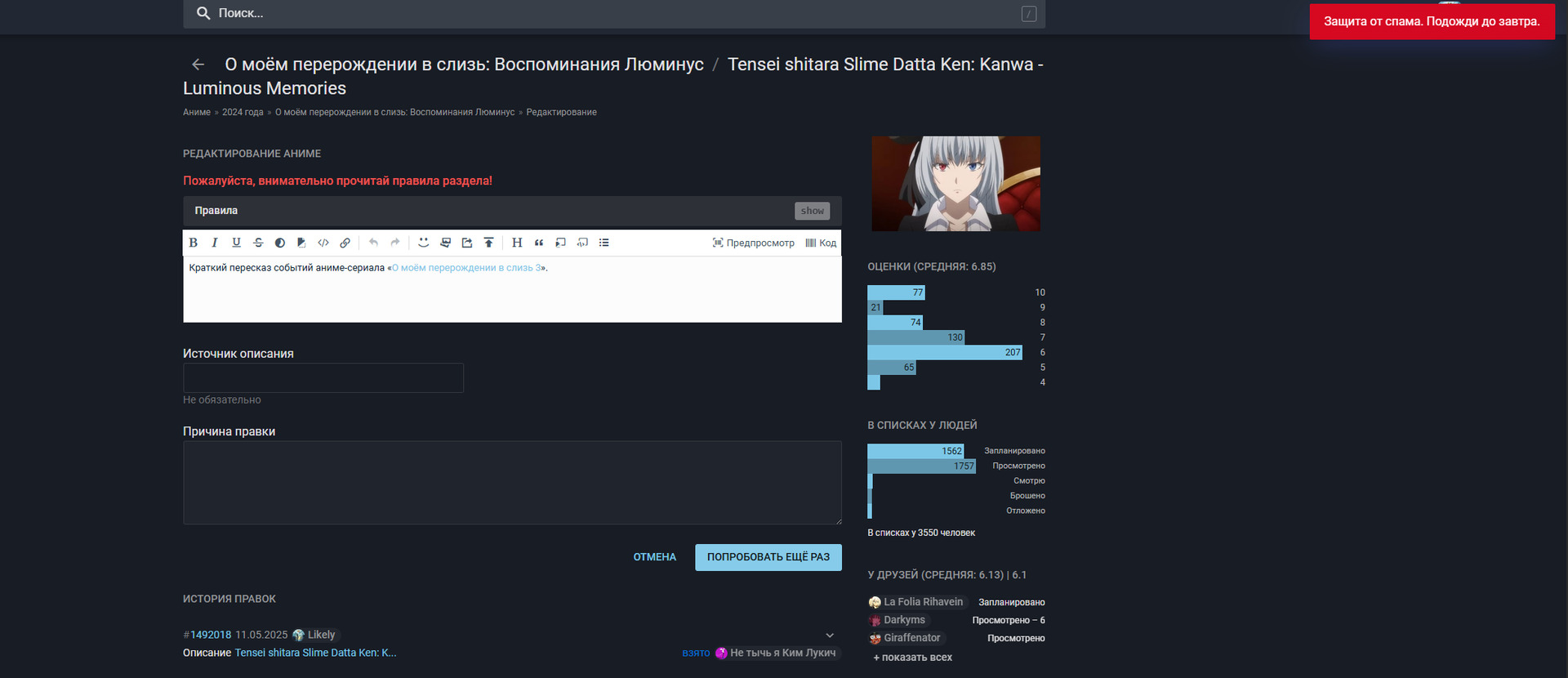Screen dimensions: 1568x678
Task: Insert a bulleted list
Action: (604, 243)
